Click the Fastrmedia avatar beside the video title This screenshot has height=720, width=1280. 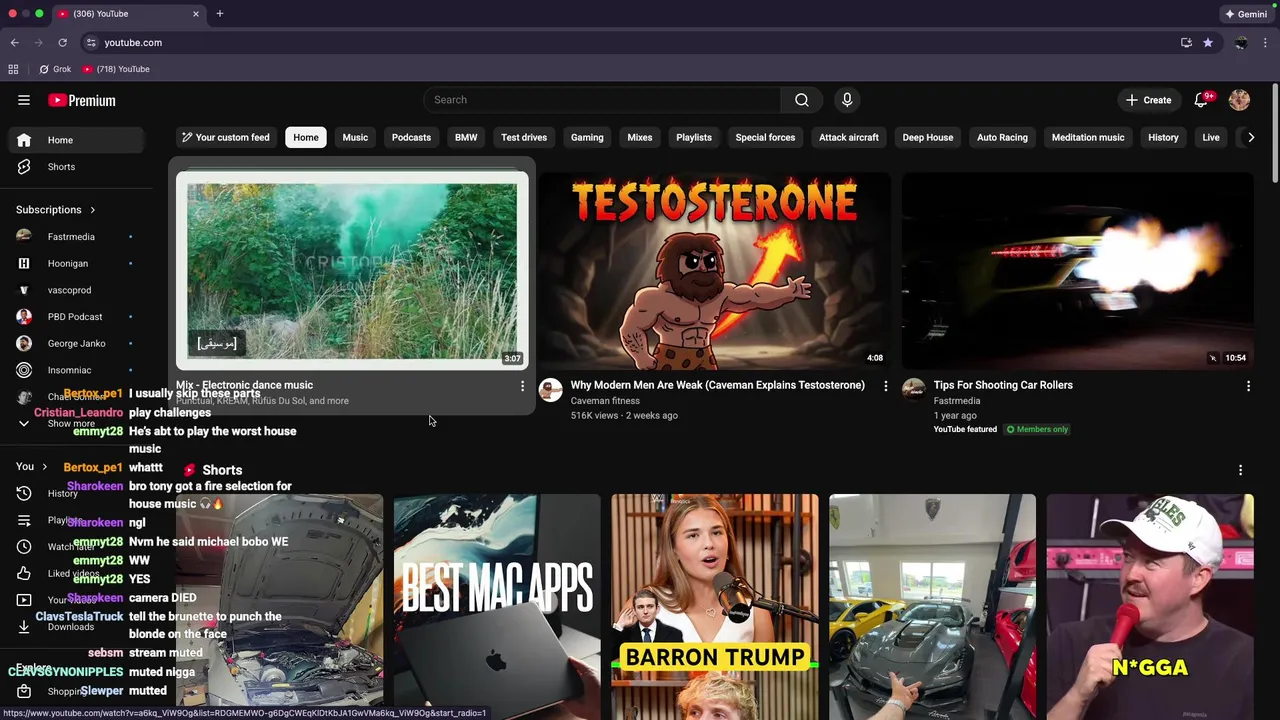point(914,390)
